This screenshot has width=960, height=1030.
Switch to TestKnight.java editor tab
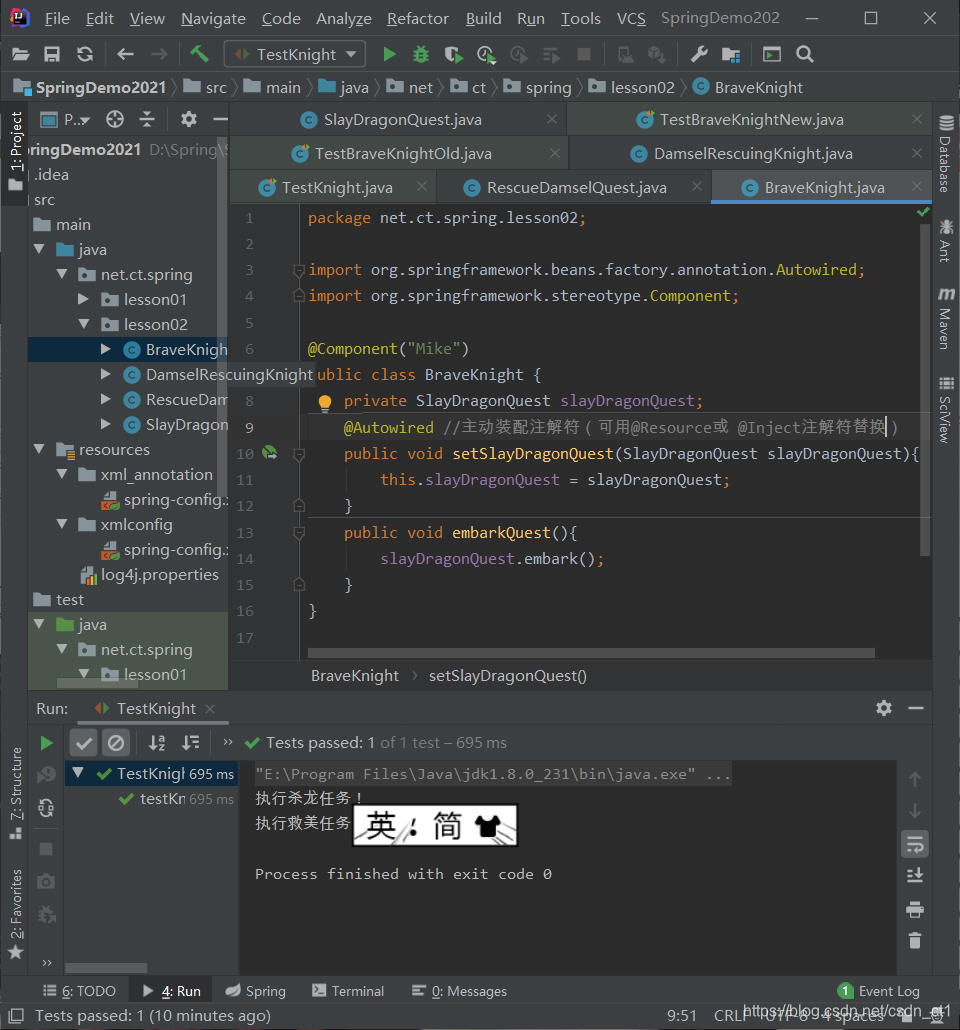pyautogui.click(x=337, y=188)
